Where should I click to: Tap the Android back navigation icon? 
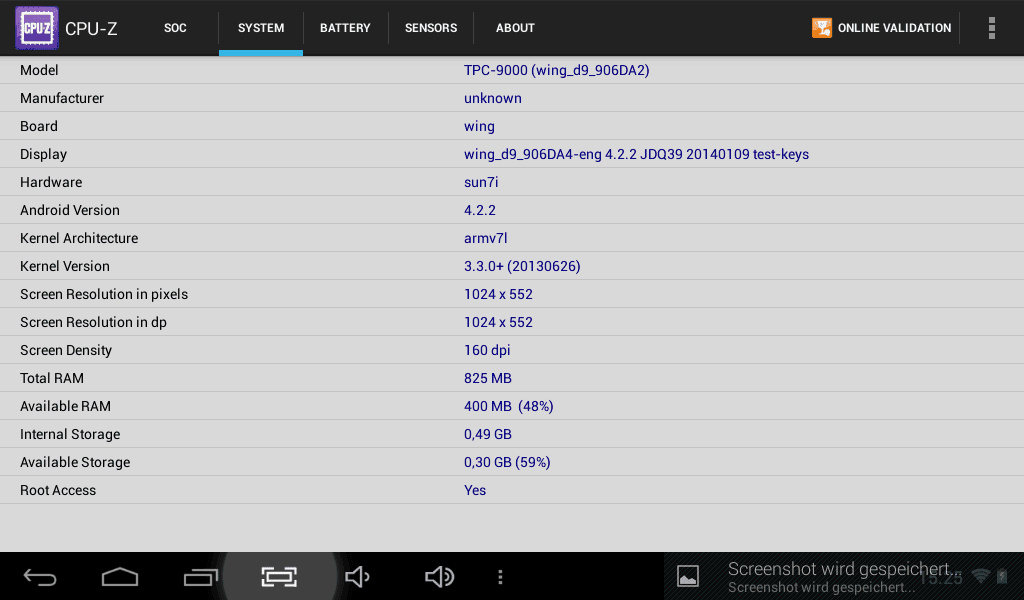(40, 577)
